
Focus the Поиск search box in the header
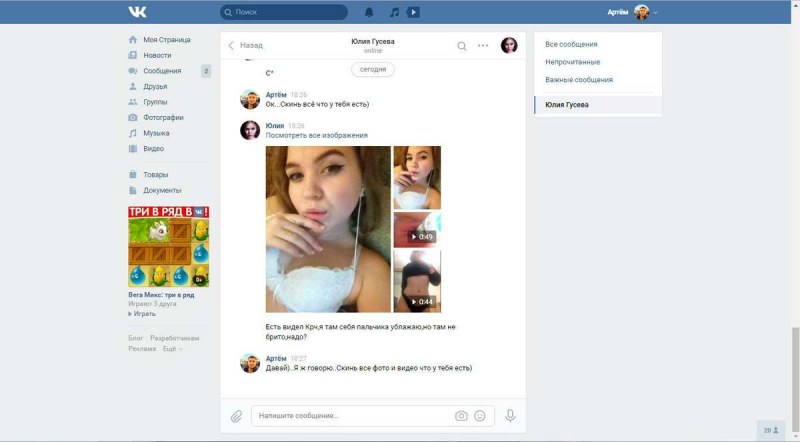click(x=285, y=12)
